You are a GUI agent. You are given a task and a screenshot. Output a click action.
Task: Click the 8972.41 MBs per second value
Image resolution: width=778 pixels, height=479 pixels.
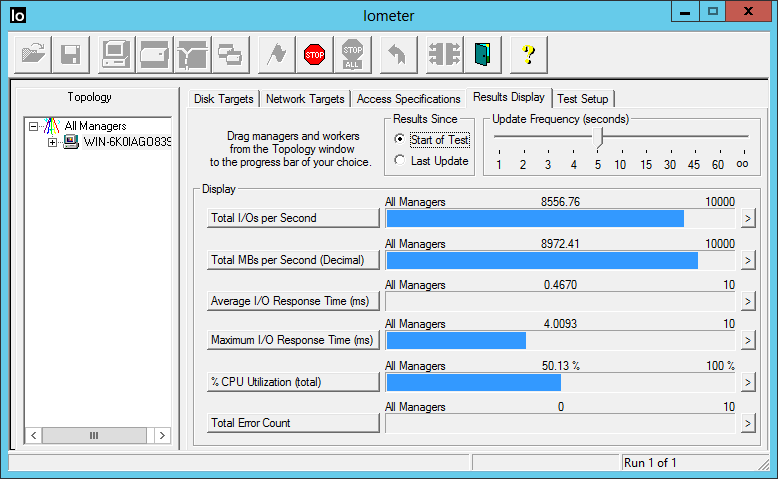point(560,244)
